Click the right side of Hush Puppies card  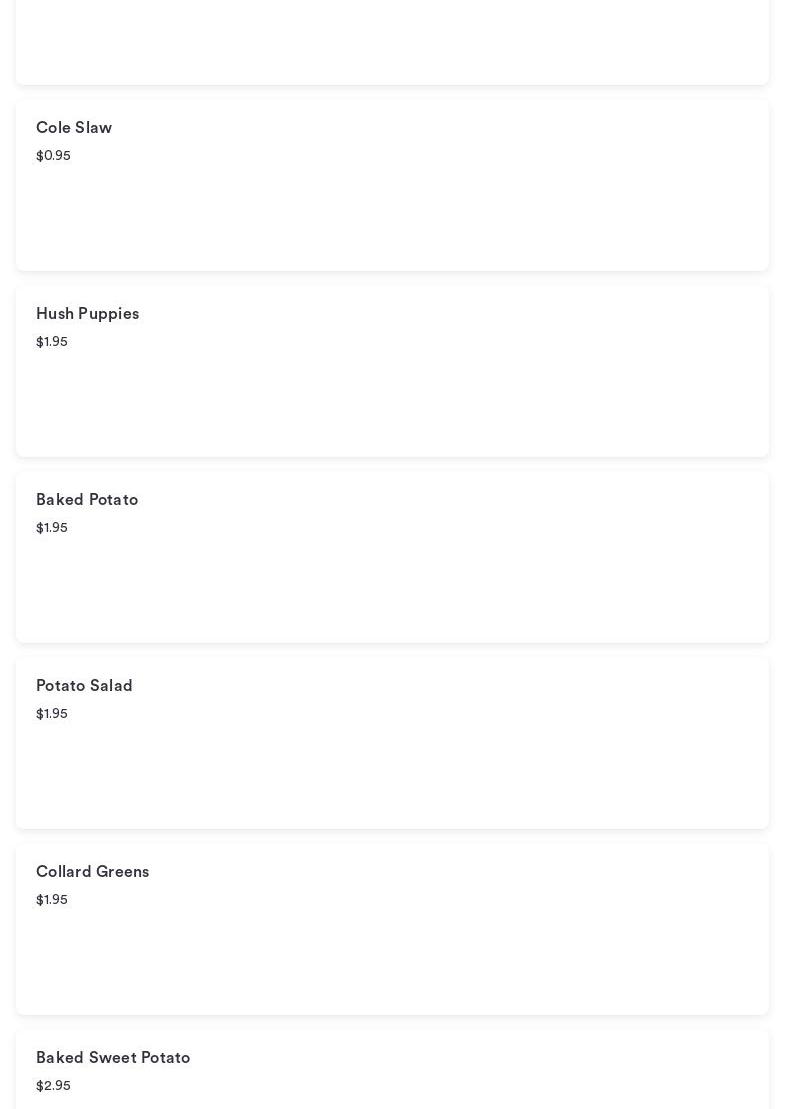pos(650,370)
